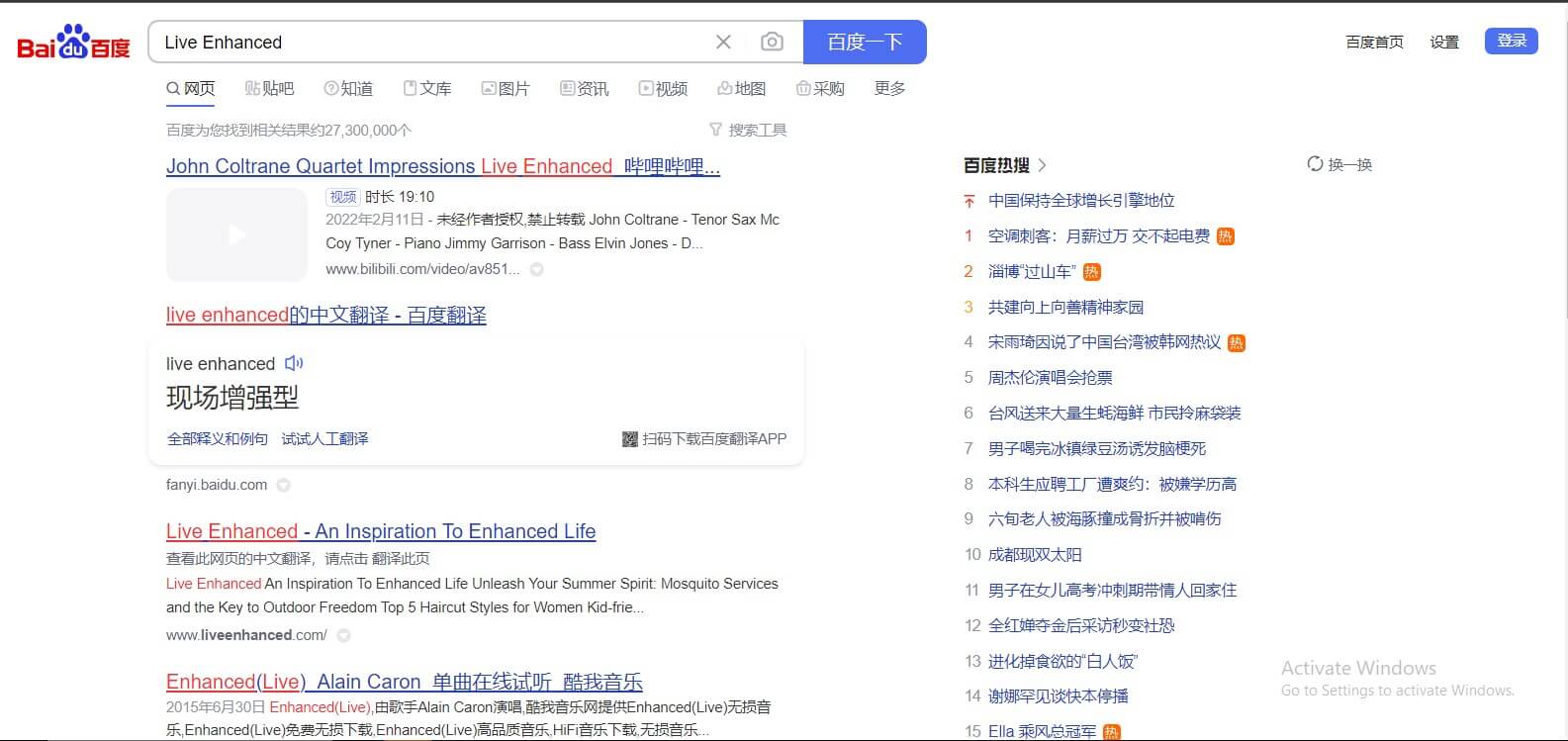Open 本科生应聘工厂遭爽约 topic
1568x741 pixels.
click(1113, 484)
